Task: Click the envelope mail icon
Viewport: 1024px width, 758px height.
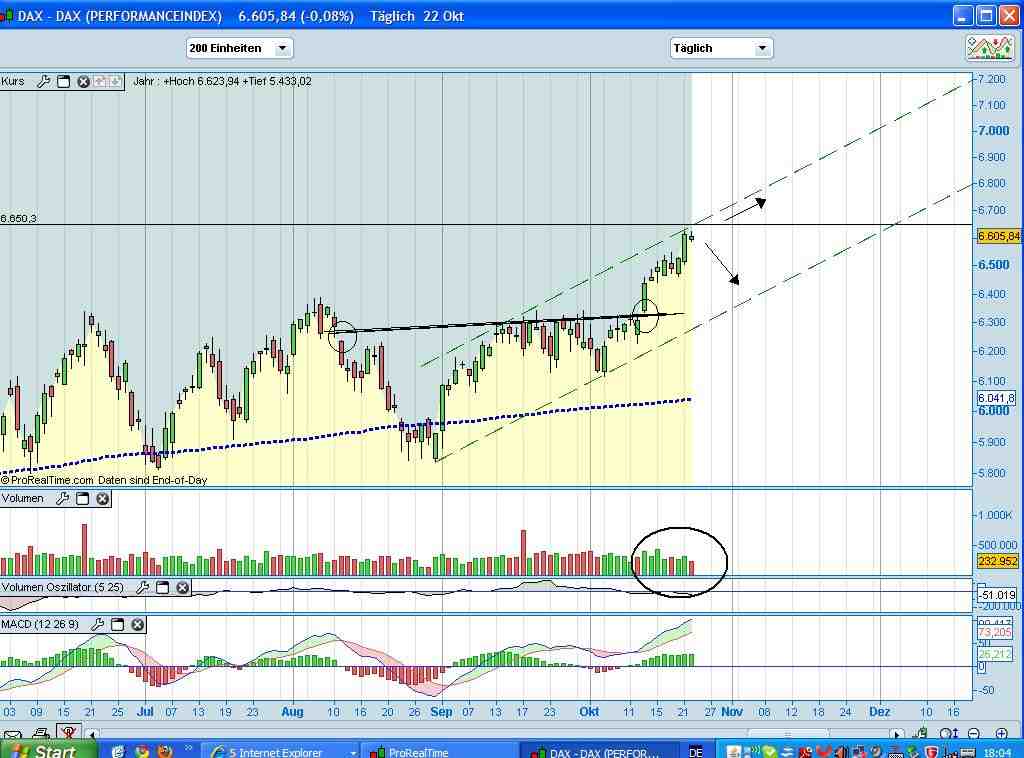Action: [13, 734]
